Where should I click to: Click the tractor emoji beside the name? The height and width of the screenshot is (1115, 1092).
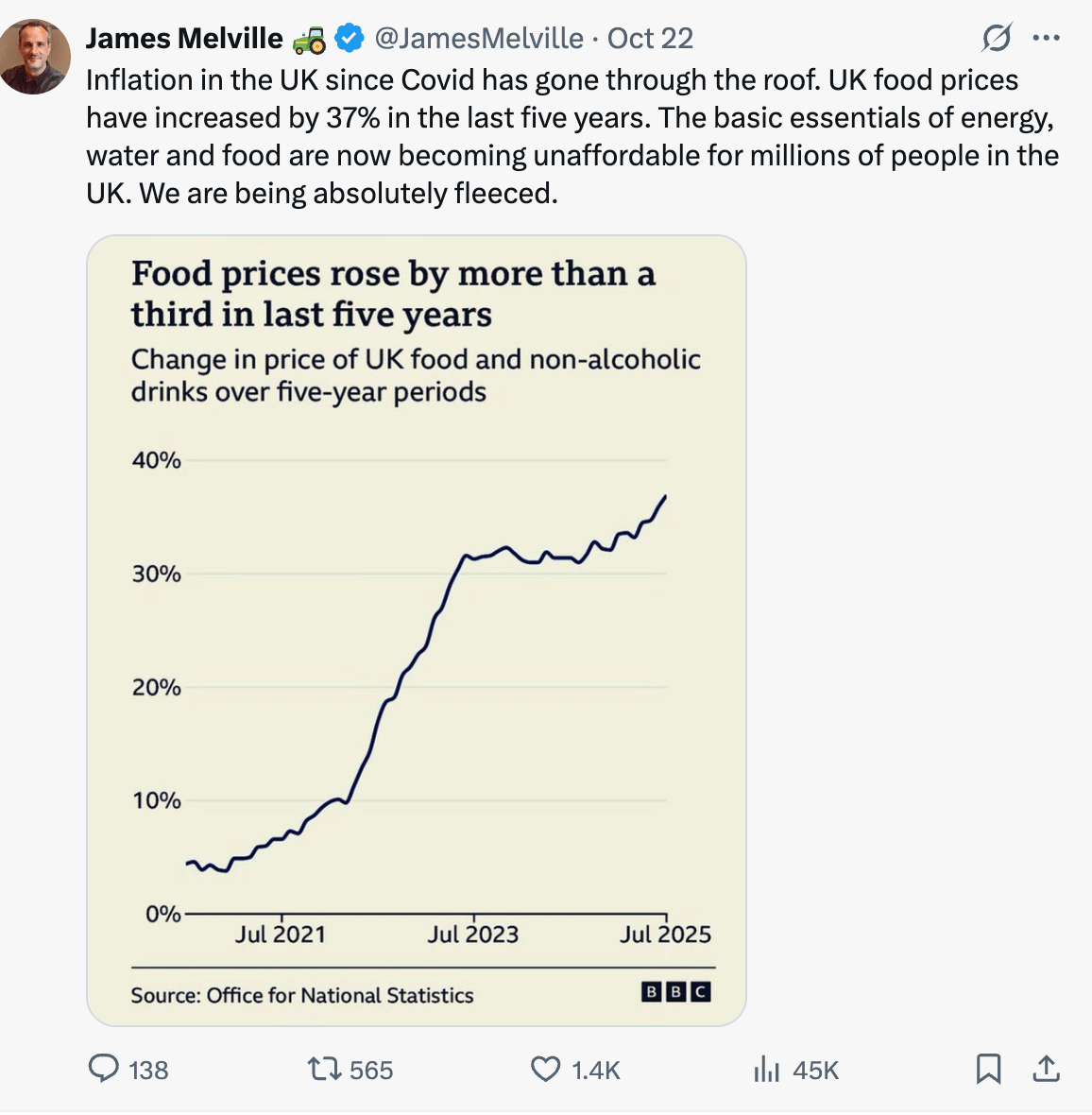point(309,40)
